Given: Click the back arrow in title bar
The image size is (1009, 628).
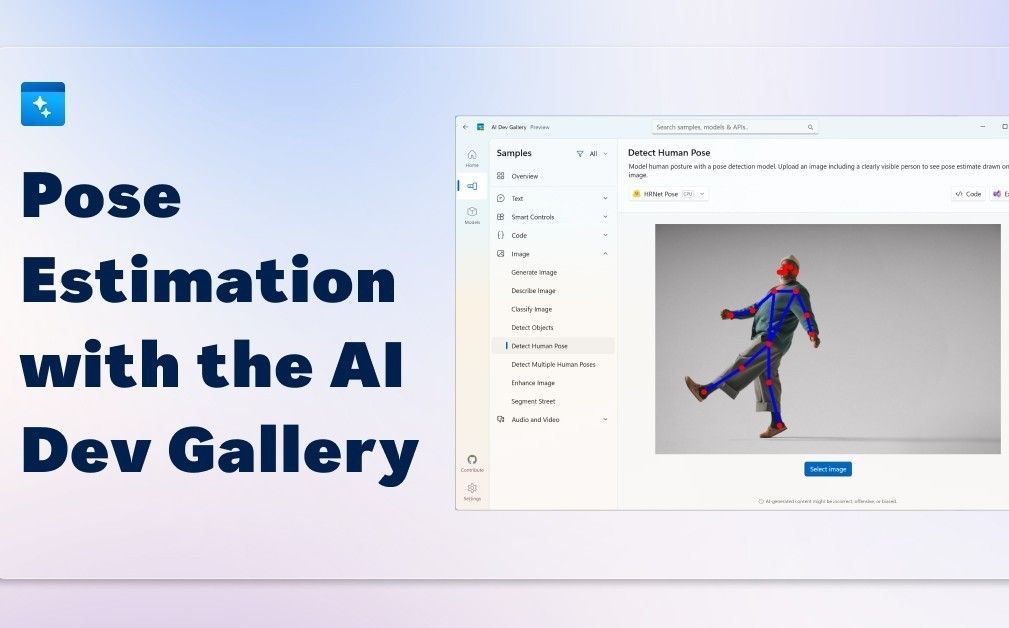Looking at the screenshot, I should click(465, 127).
